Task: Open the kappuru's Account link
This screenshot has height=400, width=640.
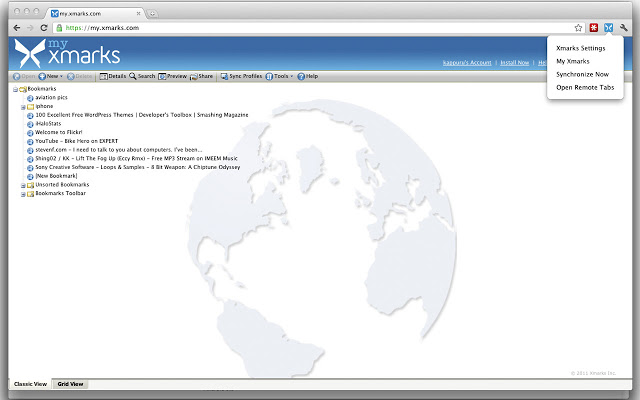Action: [x=467, y=62]
